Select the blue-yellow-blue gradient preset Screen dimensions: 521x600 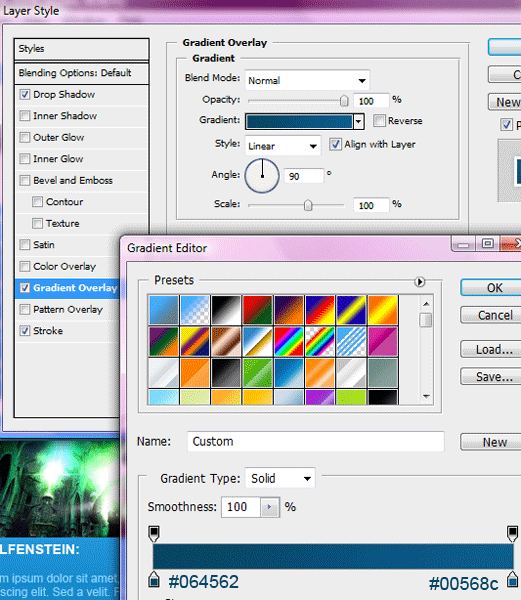[352, 310]
